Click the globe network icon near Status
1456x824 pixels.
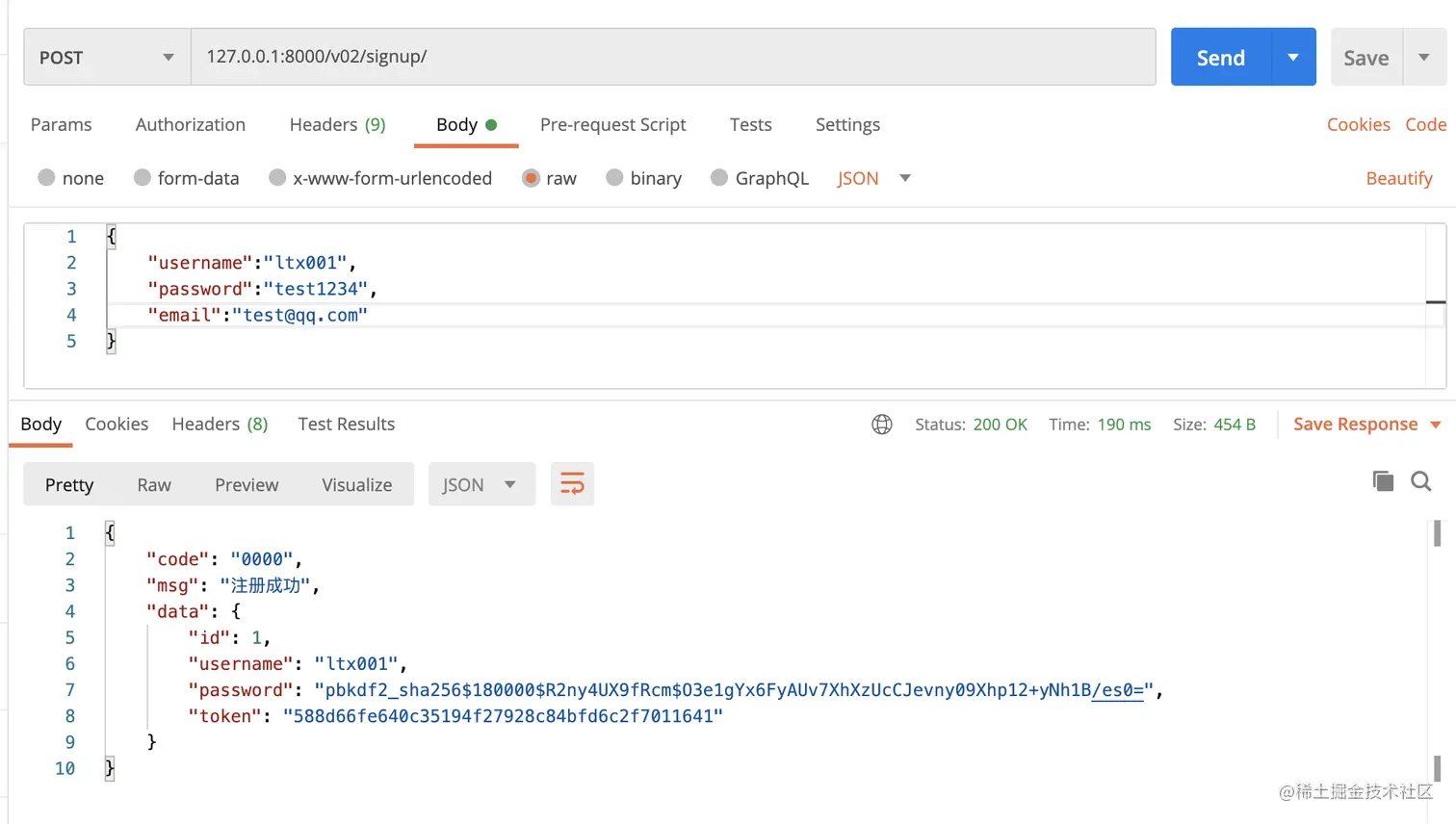click(x=881, y=425)
